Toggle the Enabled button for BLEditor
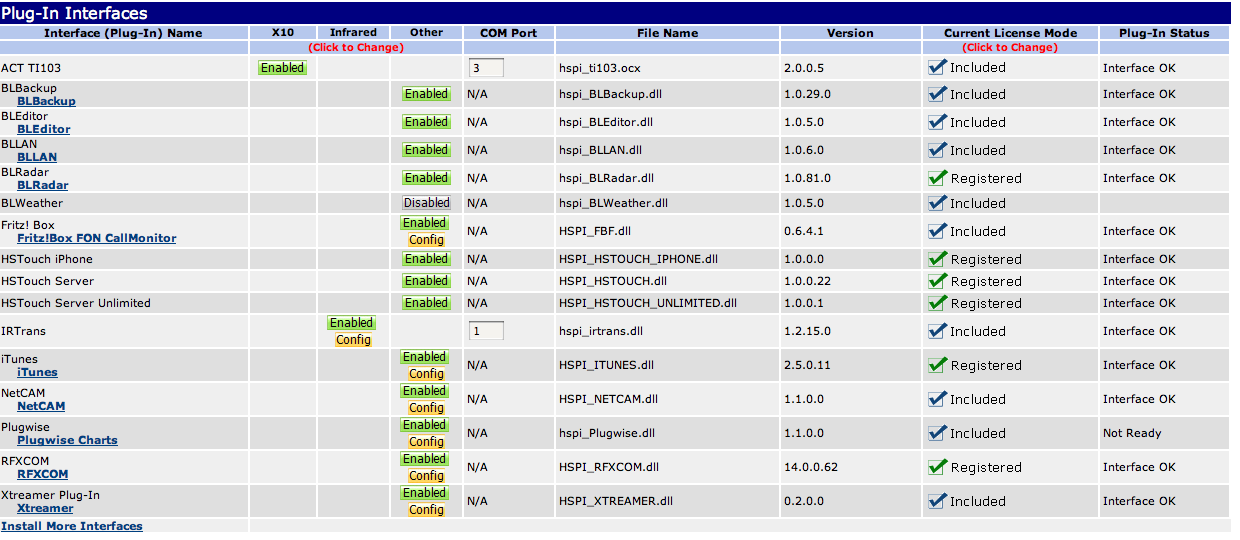The image size is (1240, 540). (x=426, y=122)
